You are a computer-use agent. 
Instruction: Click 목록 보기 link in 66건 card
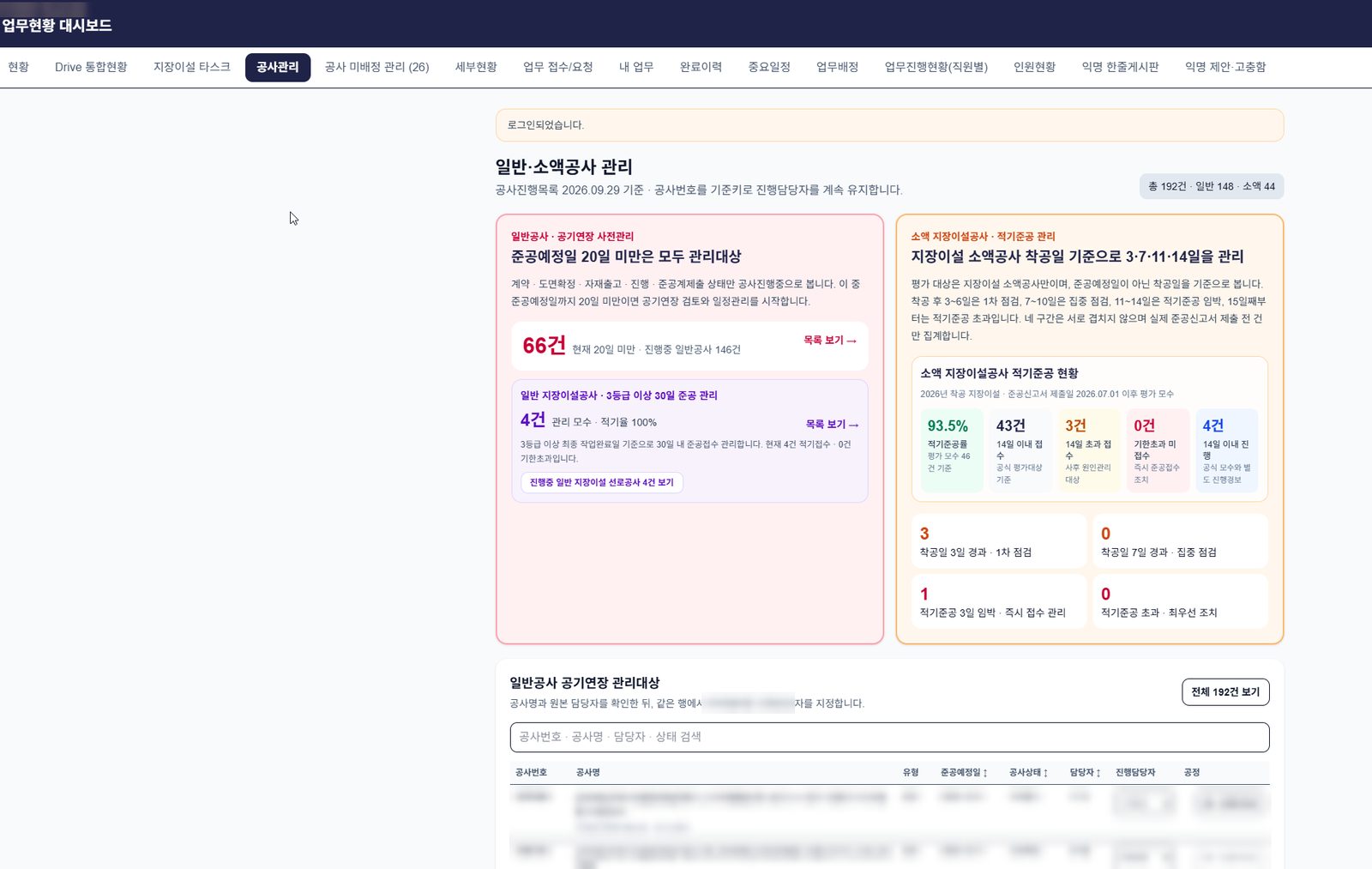[x=830, y=341]
